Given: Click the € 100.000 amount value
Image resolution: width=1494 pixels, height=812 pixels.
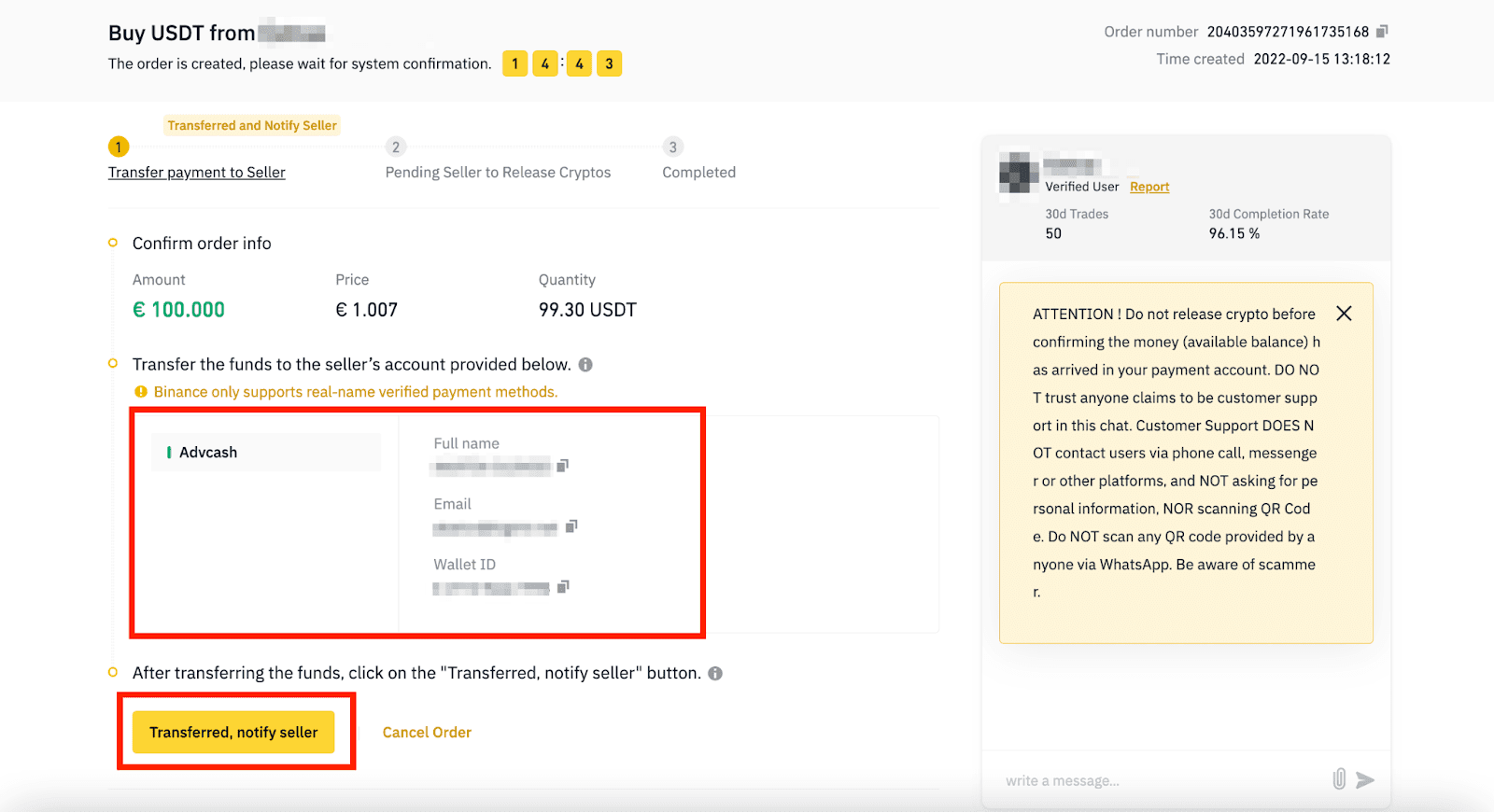Looking at the screenshot, I should tap(178, 310).
